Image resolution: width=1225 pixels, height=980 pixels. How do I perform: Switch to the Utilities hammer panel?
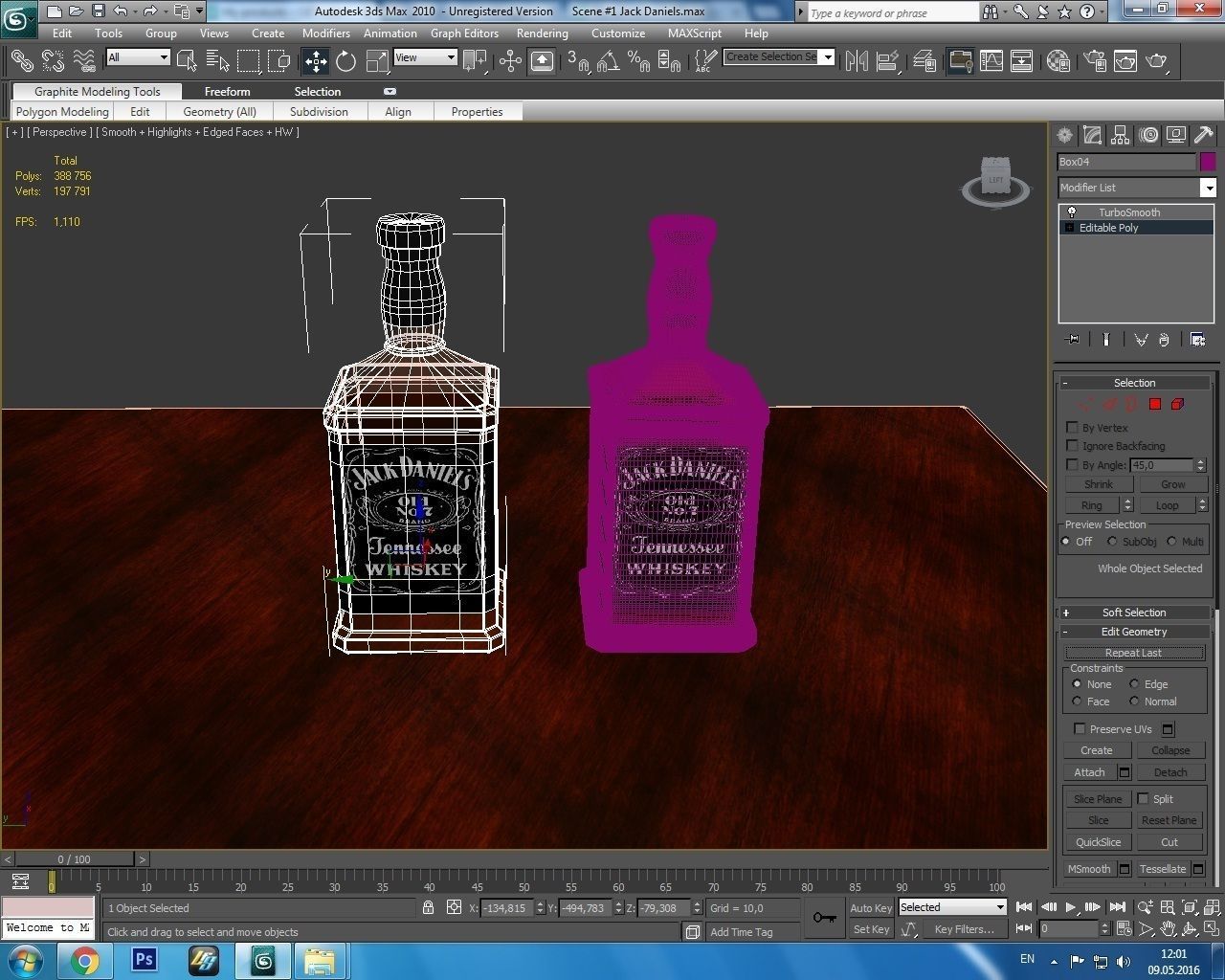pyautogui.click(x=1204, y=135)
